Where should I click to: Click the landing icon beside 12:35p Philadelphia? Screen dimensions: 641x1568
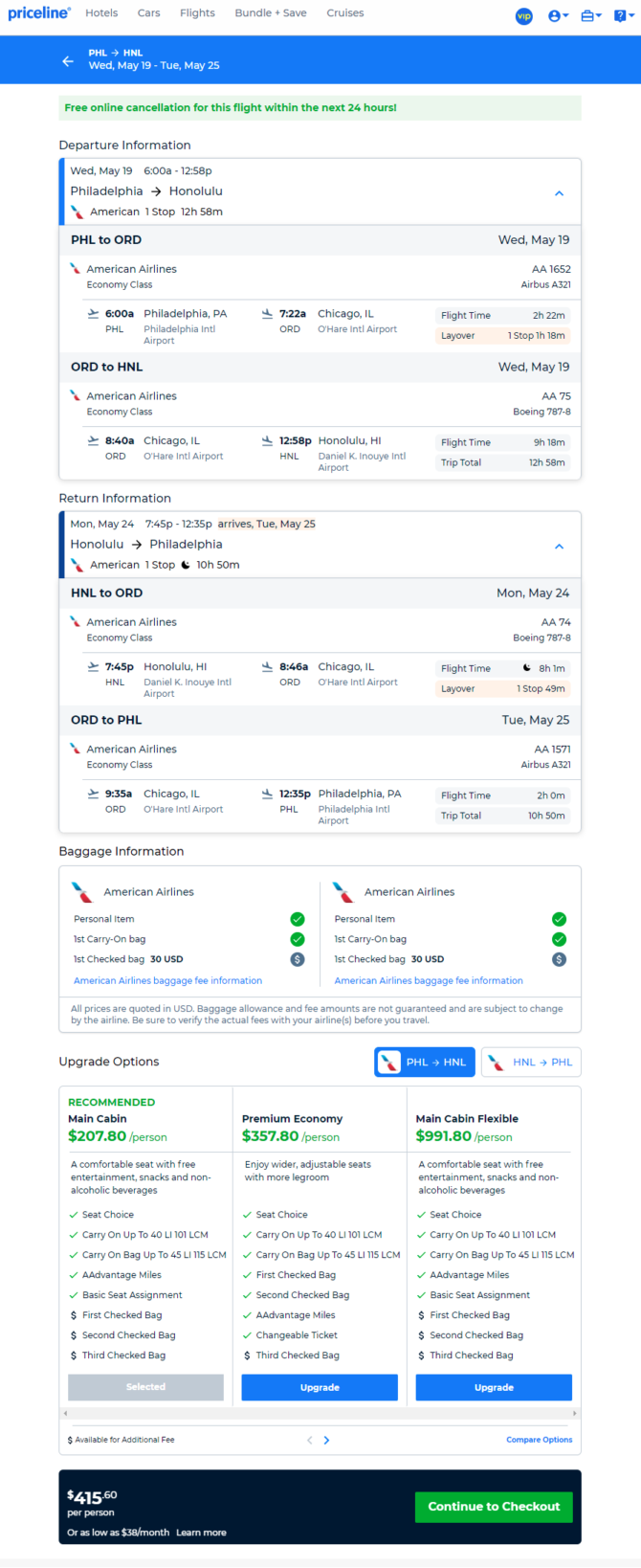[x=267, y=794]
